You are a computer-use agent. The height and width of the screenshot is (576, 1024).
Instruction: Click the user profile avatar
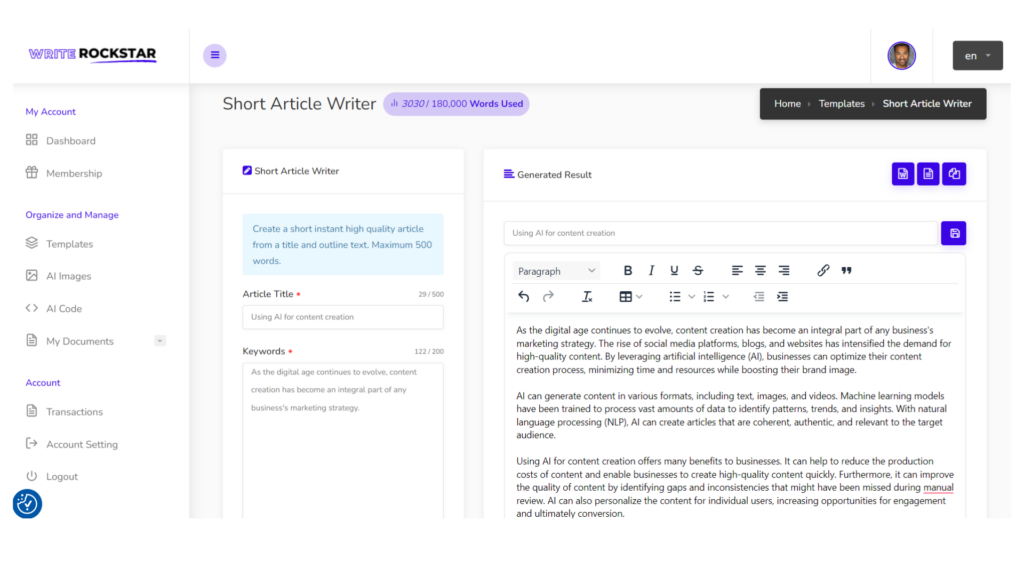901,56
